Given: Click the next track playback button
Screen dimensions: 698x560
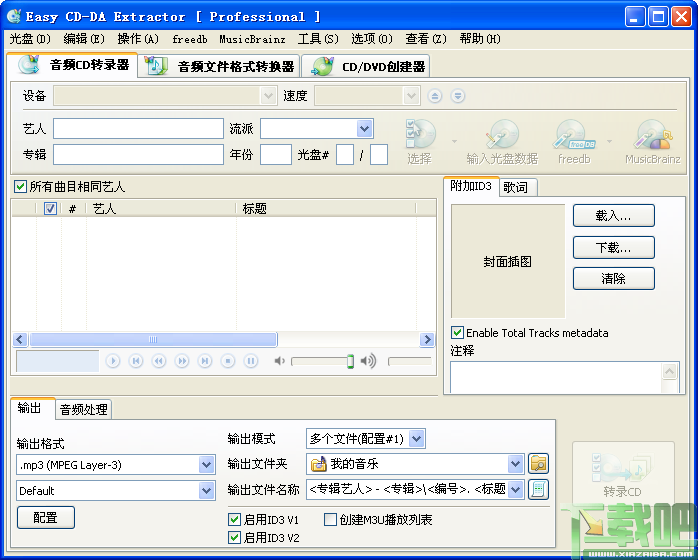Looking at the screenshot, I should click(205, 361).
